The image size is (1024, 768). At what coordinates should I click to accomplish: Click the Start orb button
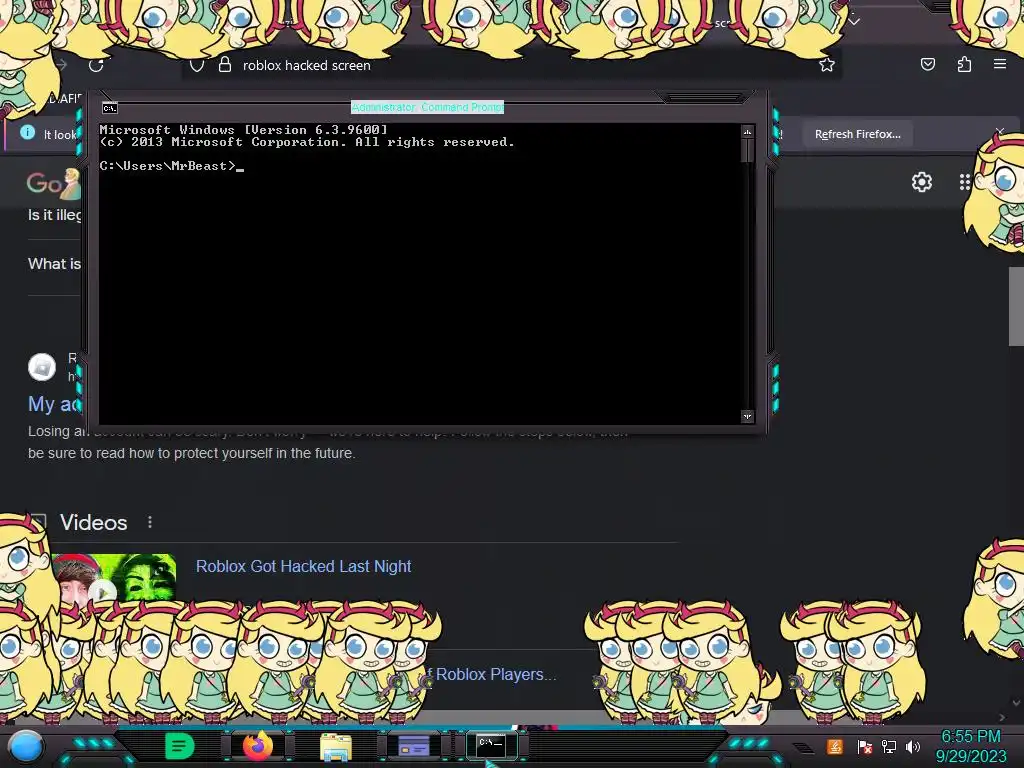tap(26, 746)
